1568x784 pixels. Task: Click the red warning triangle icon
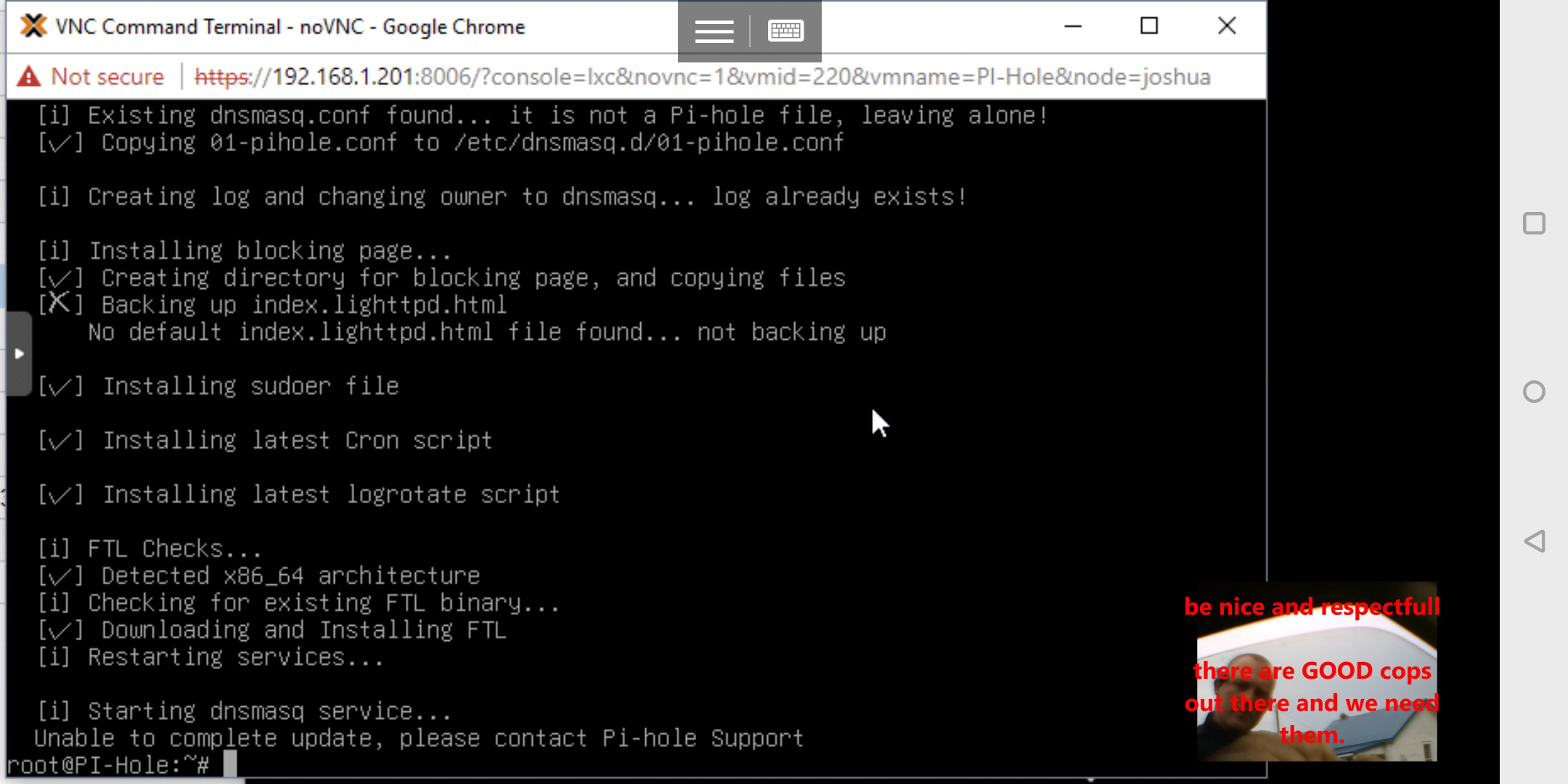pyautogui.click(x=29, y=76)
